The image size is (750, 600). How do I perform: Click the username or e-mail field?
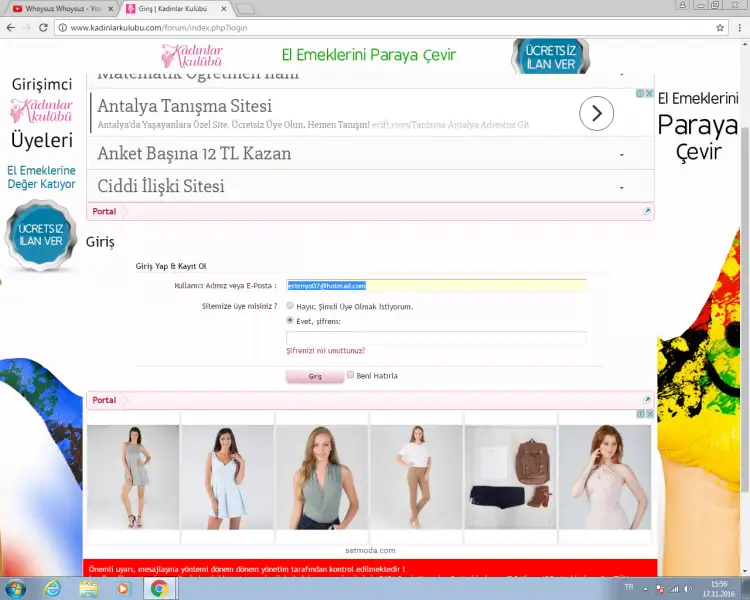coord(436,286)
